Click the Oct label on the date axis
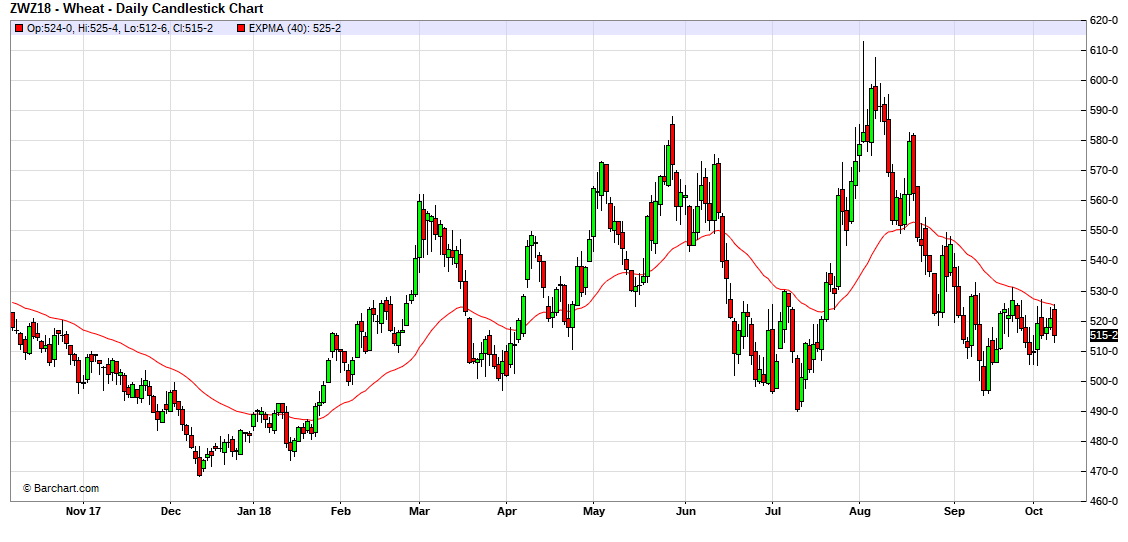1128x542 pixels. point(1034,512)
